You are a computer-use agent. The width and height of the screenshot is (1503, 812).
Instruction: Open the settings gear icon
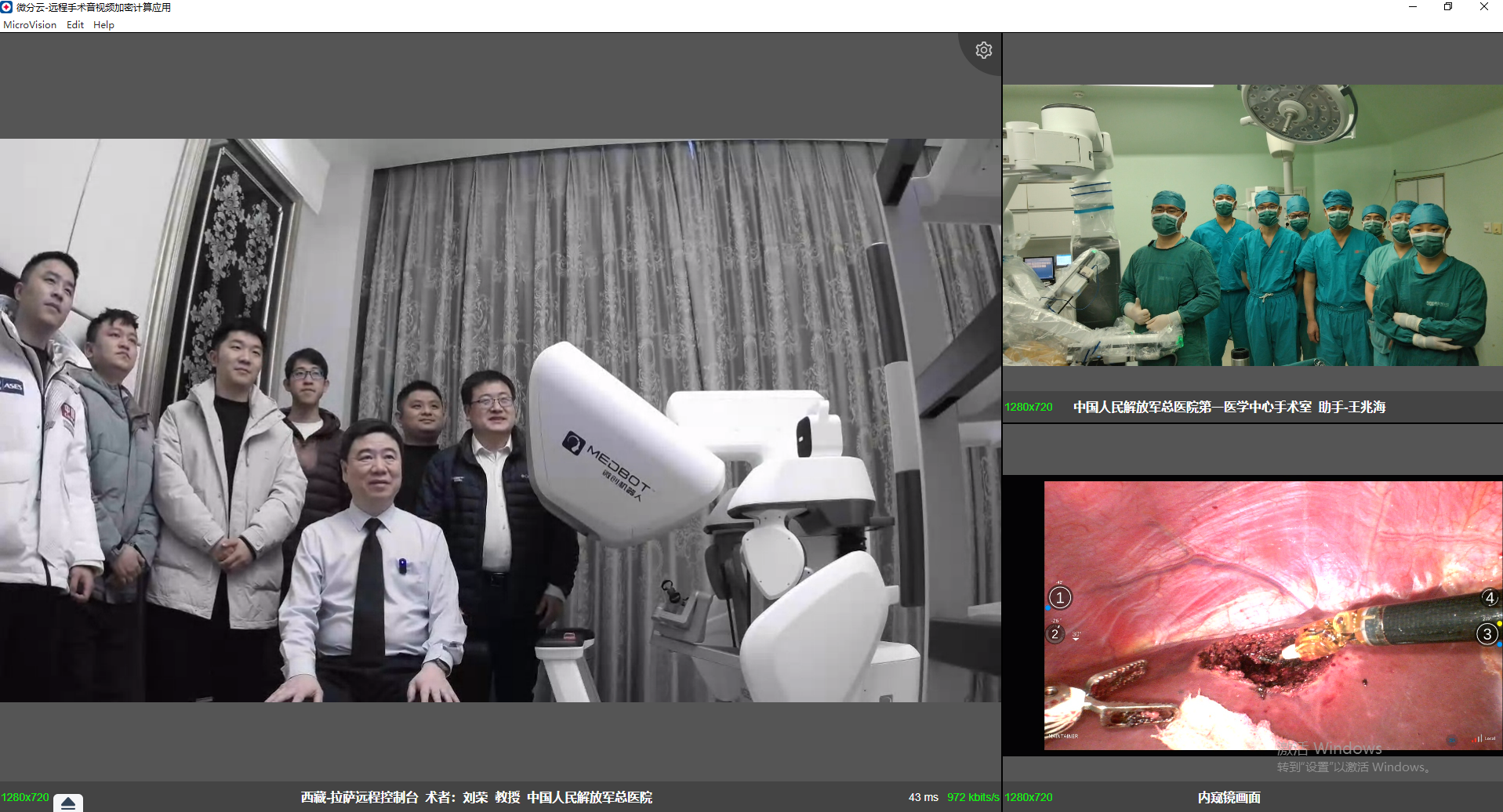[x=983, y=50]
